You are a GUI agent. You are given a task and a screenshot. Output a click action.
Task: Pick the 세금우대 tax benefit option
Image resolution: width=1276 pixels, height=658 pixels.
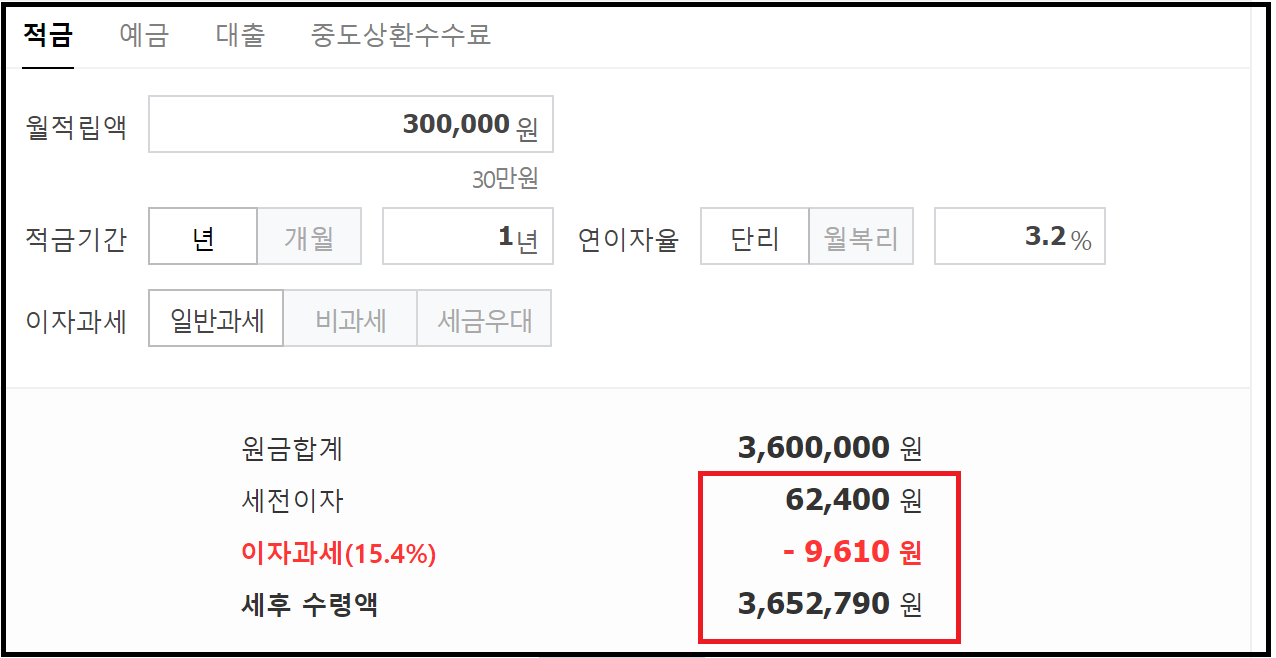484,318
